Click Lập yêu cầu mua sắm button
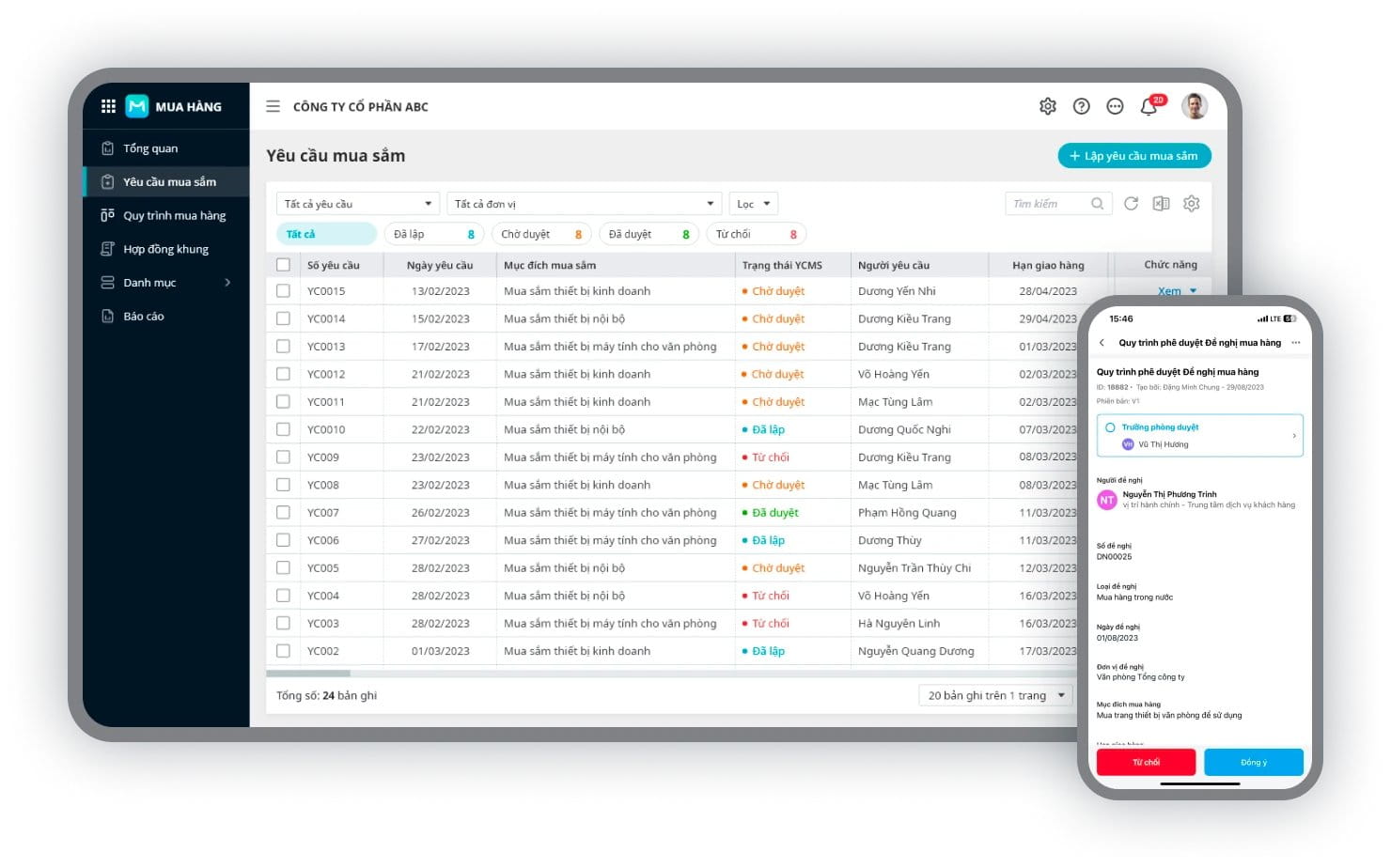1391x868 pixels. 1134,156
